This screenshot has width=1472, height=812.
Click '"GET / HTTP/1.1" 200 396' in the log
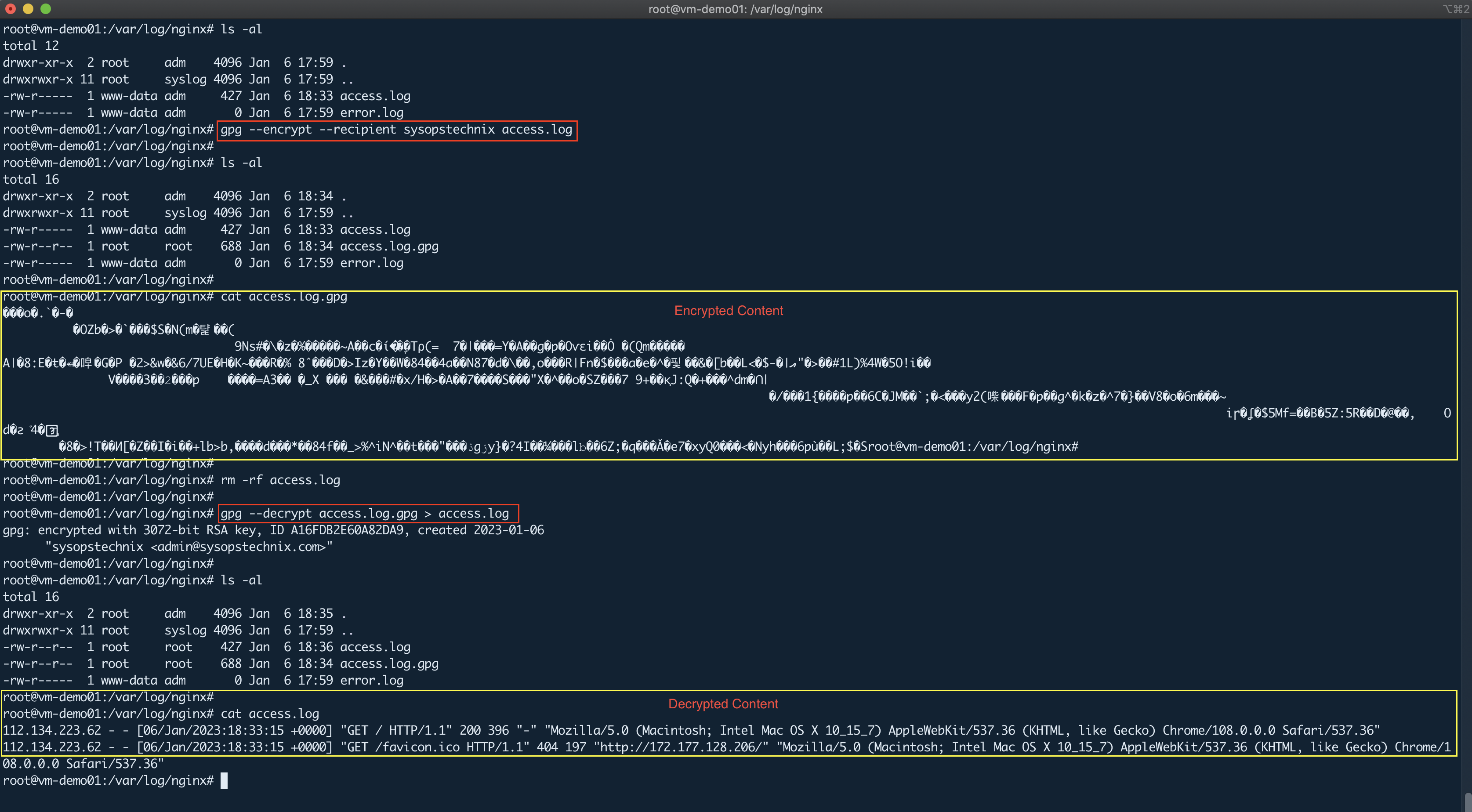424,730
